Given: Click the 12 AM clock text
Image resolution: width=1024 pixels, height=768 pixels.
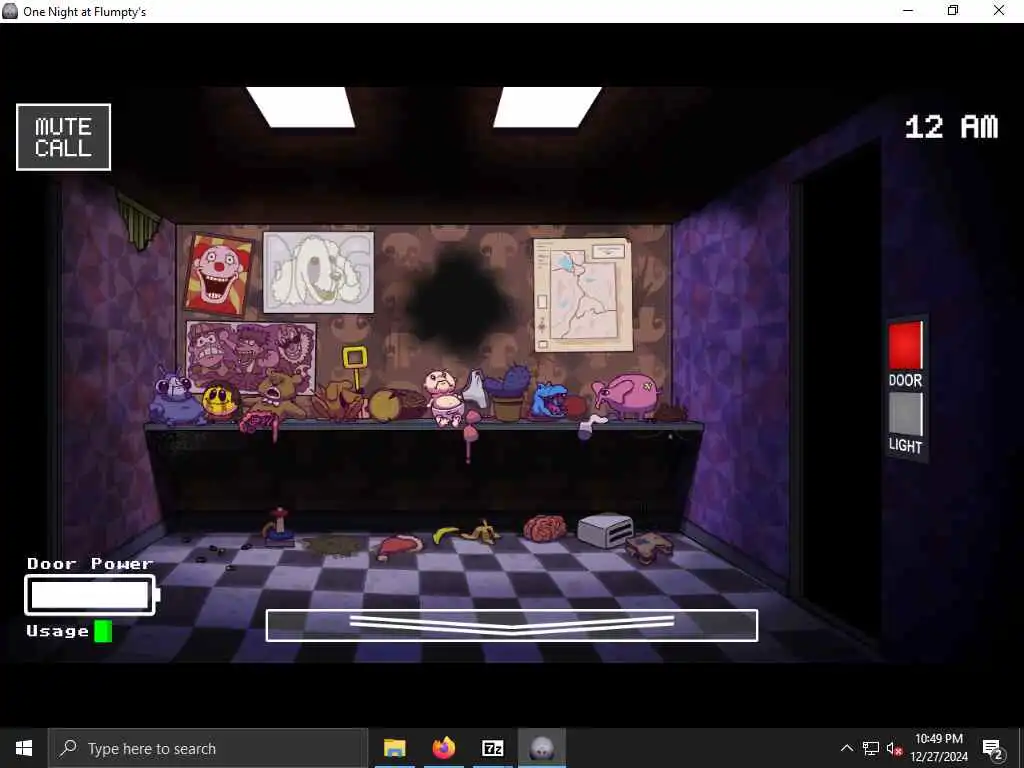Looking at the screenshot, I should pyautogui.click(x=952, y=127).
